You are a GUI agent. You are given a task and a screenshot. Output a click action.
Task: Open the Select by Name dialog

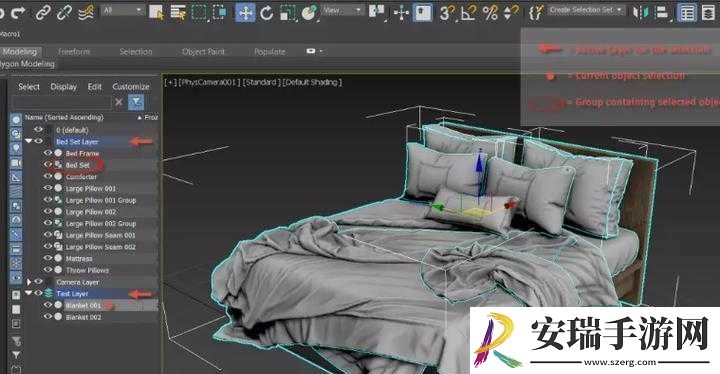coord(178,12)
